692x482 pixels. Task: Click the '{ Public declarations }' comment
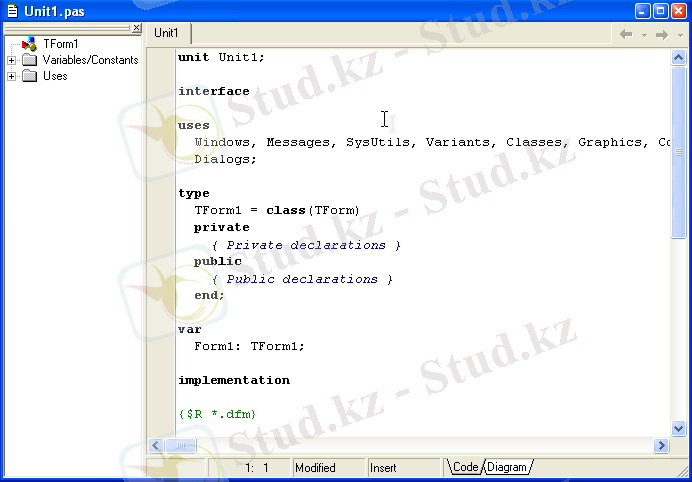[x=302, y=279]
